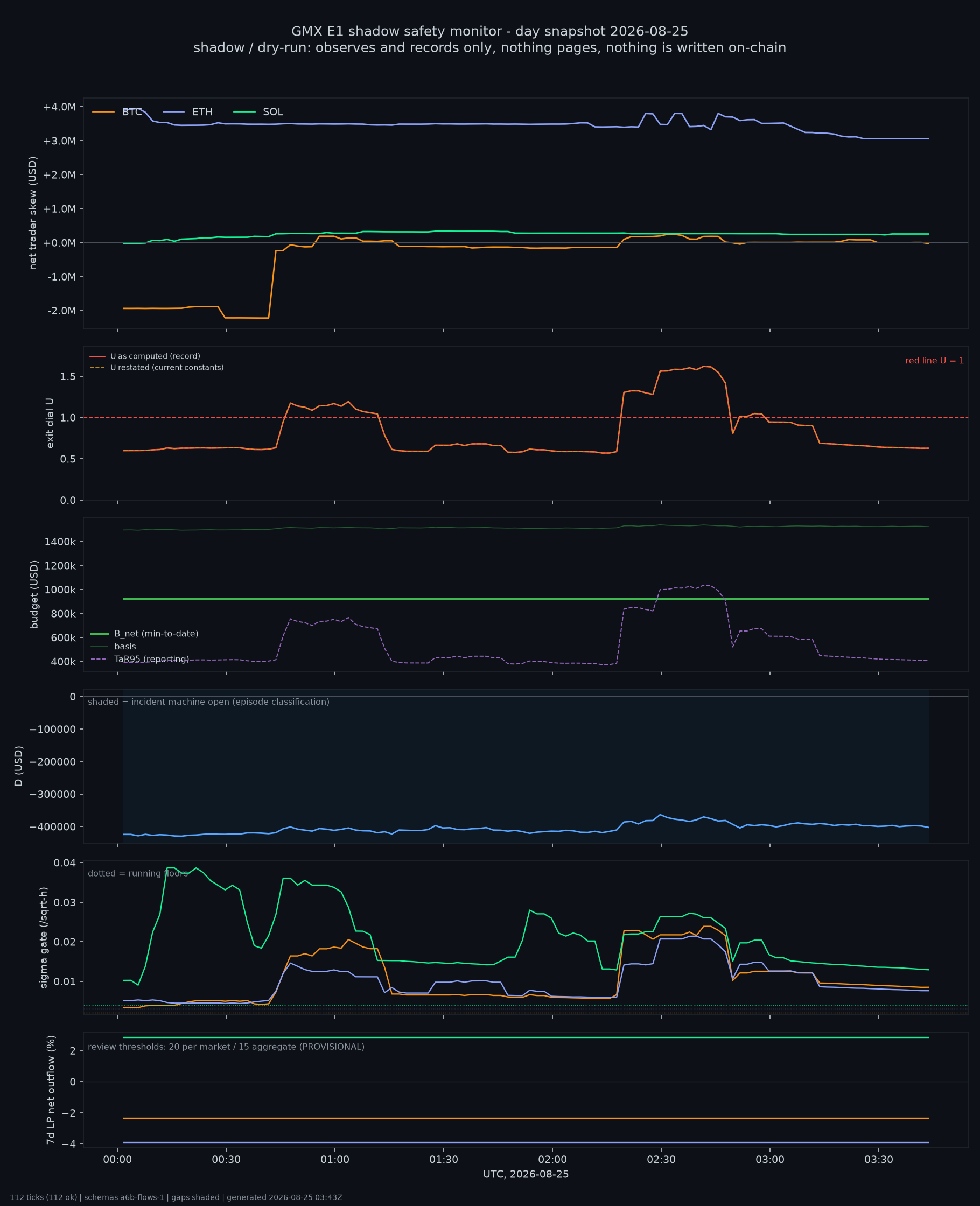Click the '-2.0M' tick label
Screen dimensions: 980x1206
(61, 311)
